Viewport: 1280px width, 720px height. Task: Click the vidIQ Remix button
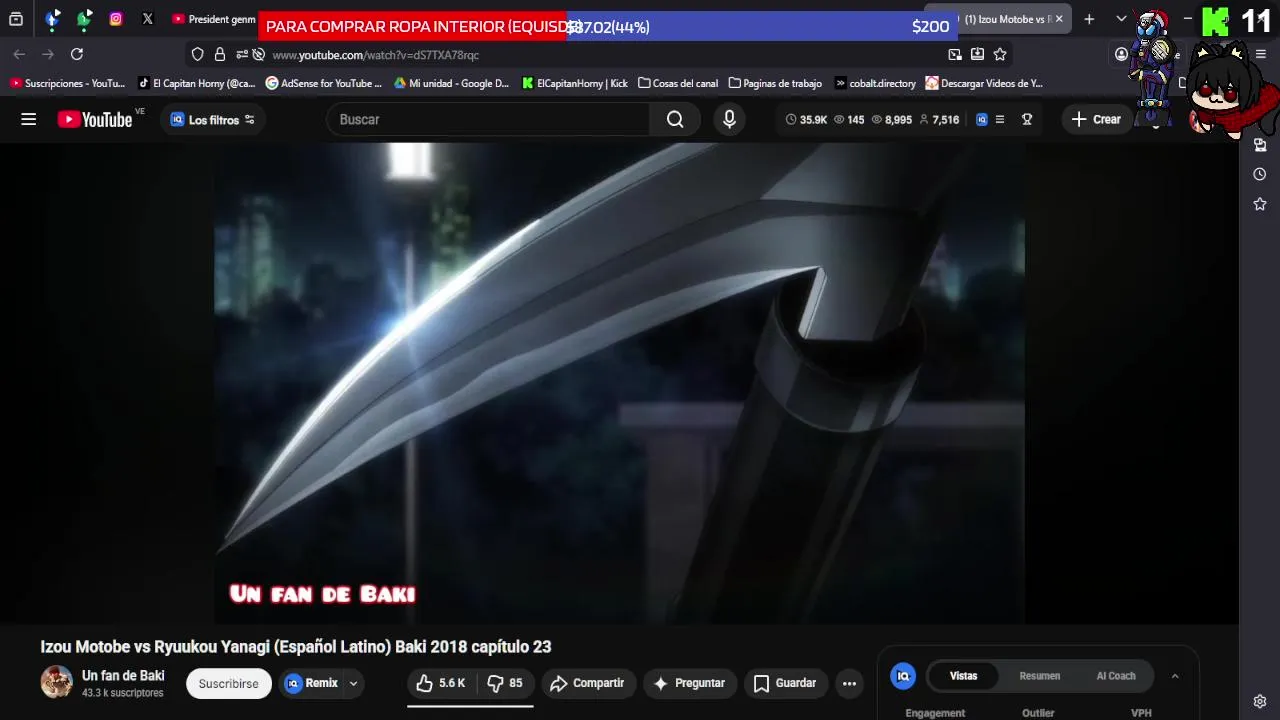point(311,683)
